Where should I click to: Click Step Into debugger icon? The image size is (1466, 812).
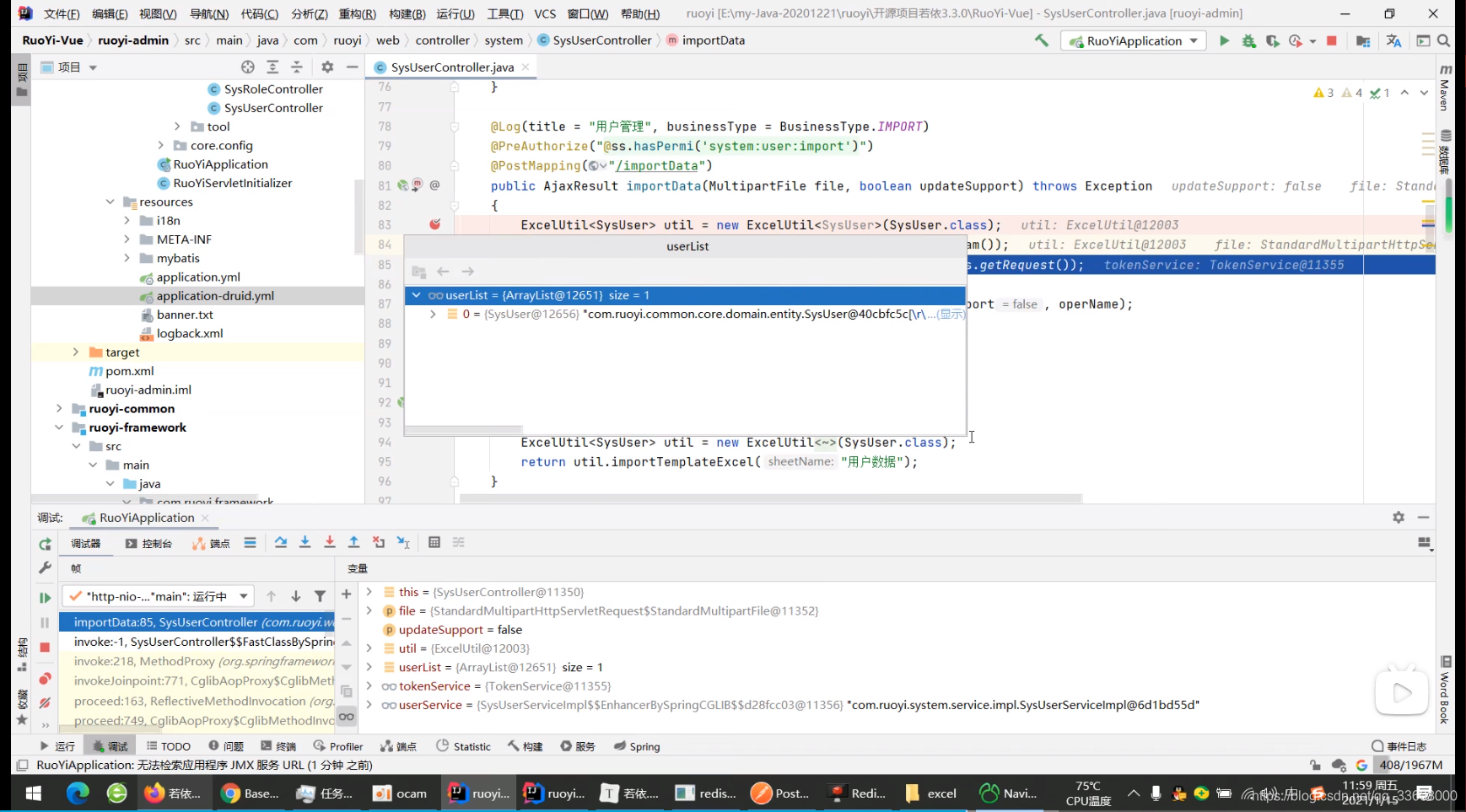tap(305, 542)
